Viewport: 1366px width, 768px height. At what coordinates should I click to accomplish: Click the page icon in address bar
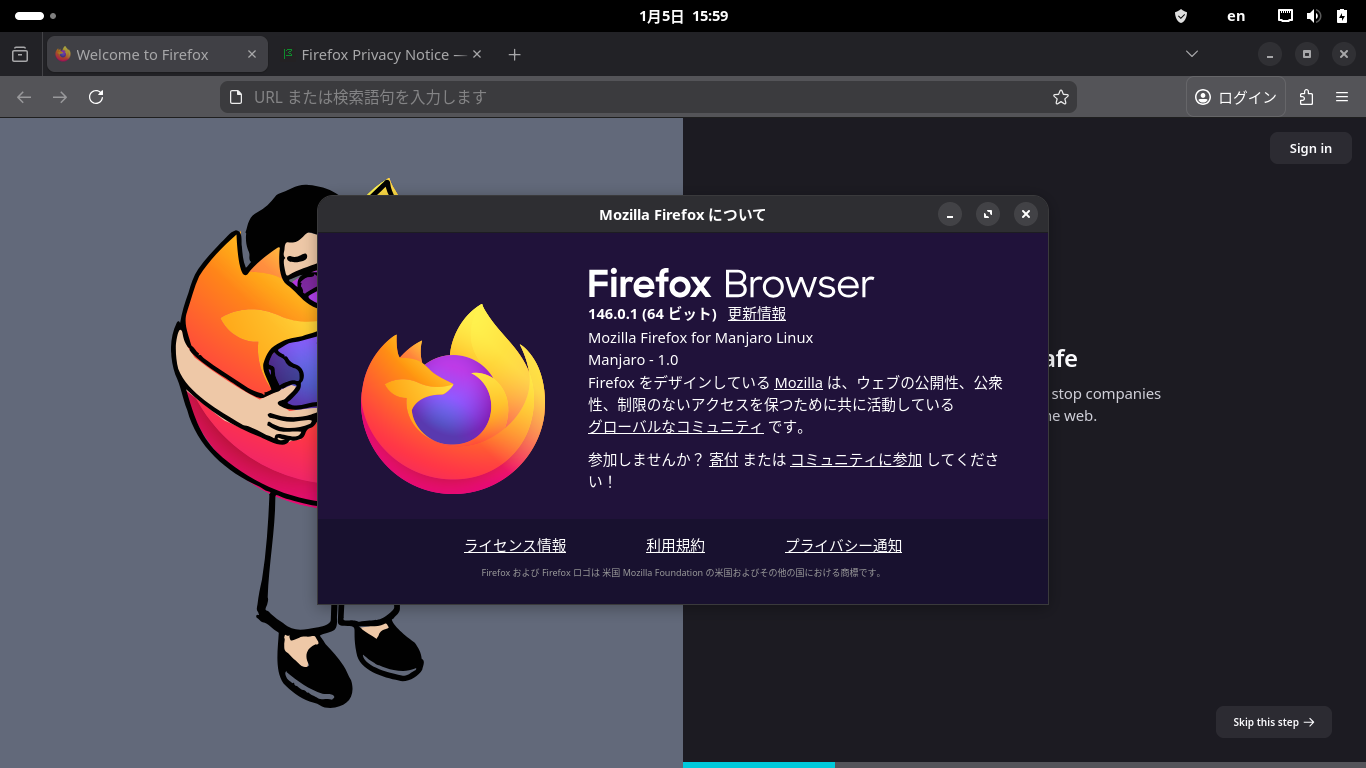pos(236,97)
